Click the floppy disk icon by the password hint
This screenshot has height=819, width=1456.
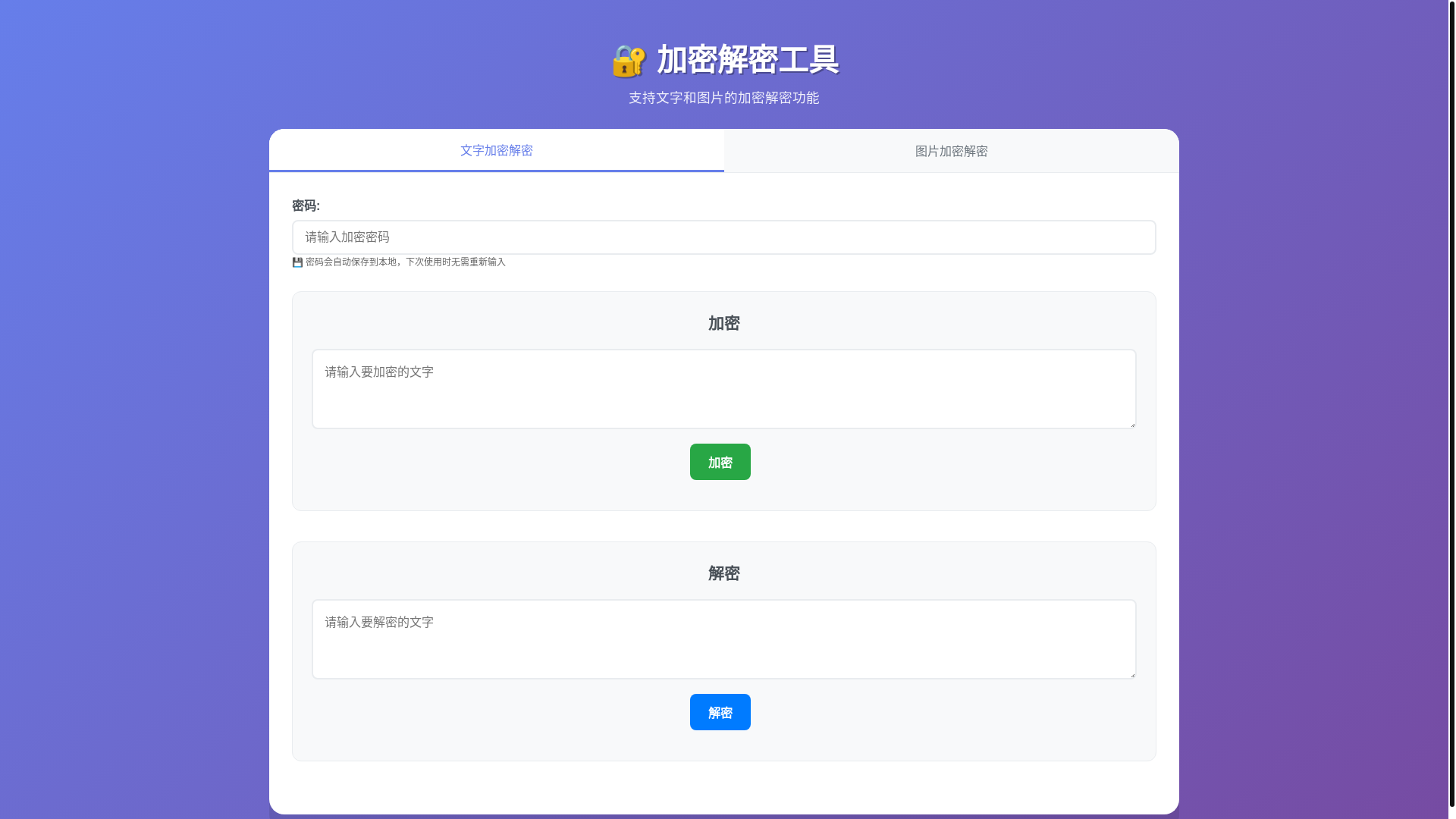click(297, 262)
